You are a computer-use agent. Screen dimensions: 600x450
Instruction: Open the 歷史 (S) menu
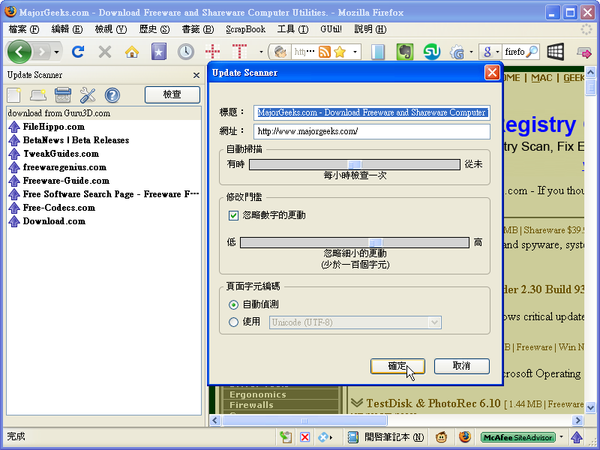point(154,29)
